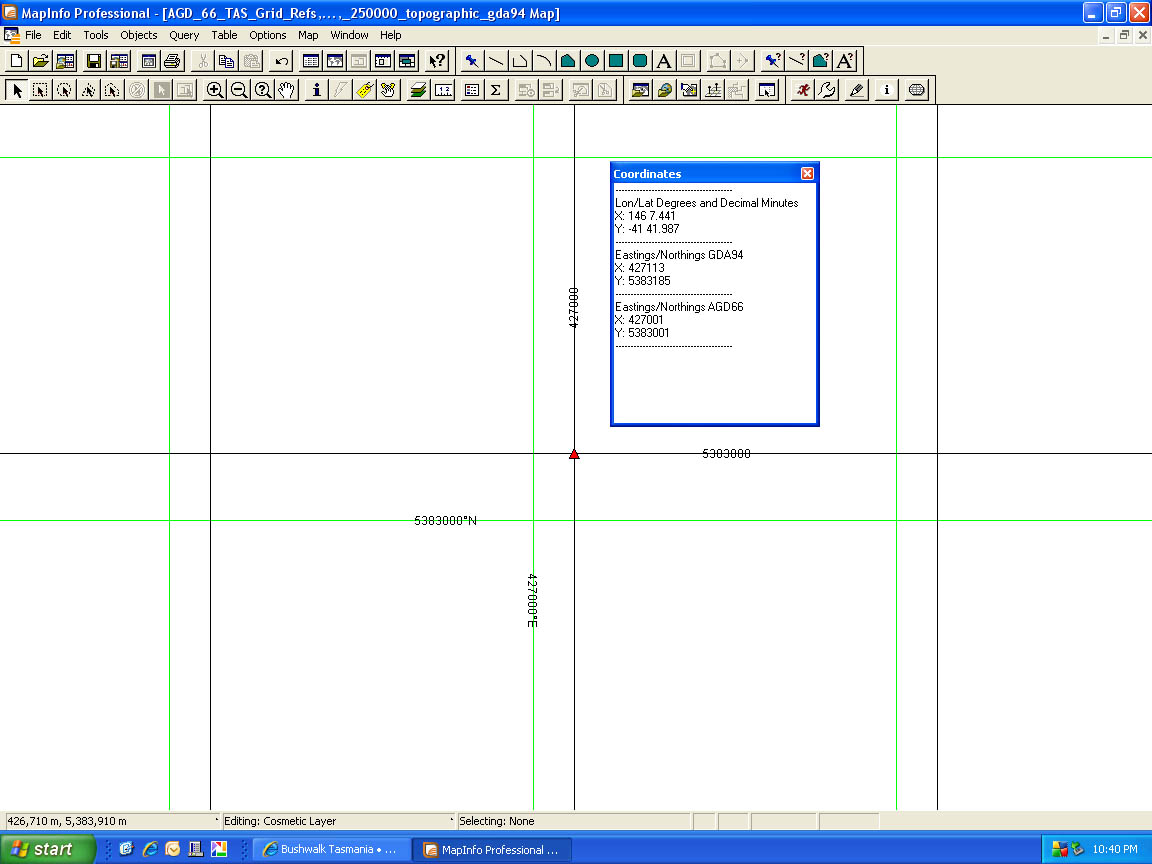This screenshot has width=1152, height=864.
Task: Choose the Marquee Select tool
Action: coord(40,90)
